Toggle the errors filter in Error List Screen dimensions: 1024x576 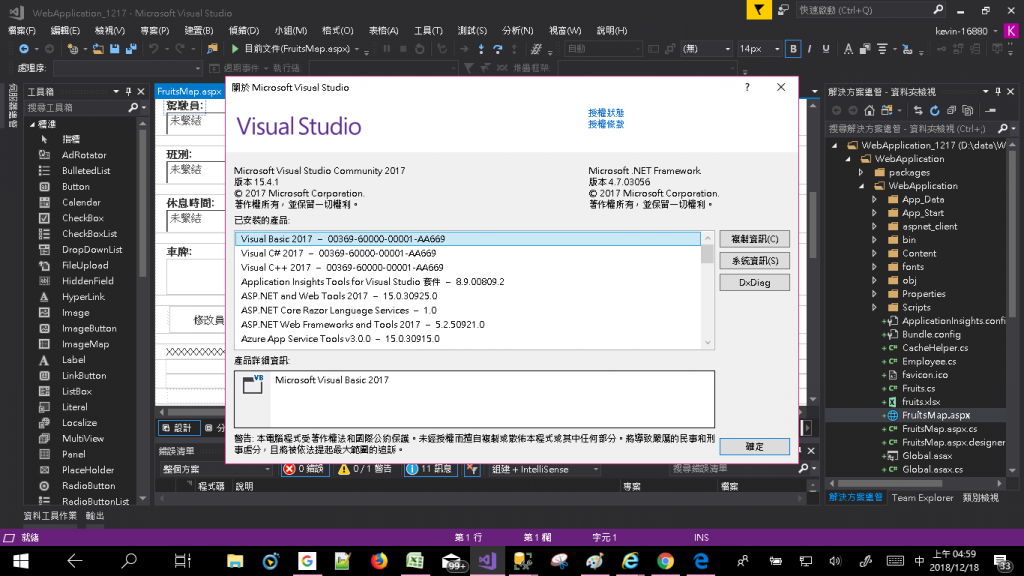click(x=305, y=469)
